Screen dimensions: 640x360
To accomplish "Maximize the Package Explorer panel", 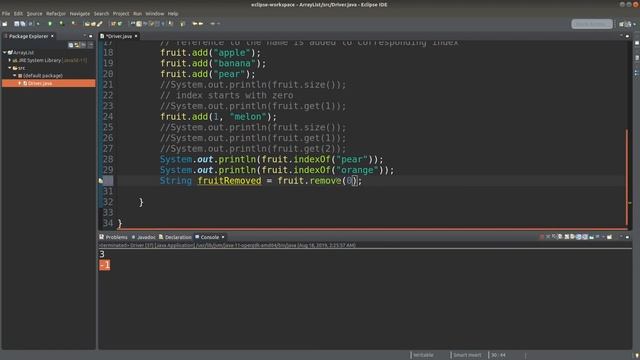I will pyautogui.click(x=91, y=36).
